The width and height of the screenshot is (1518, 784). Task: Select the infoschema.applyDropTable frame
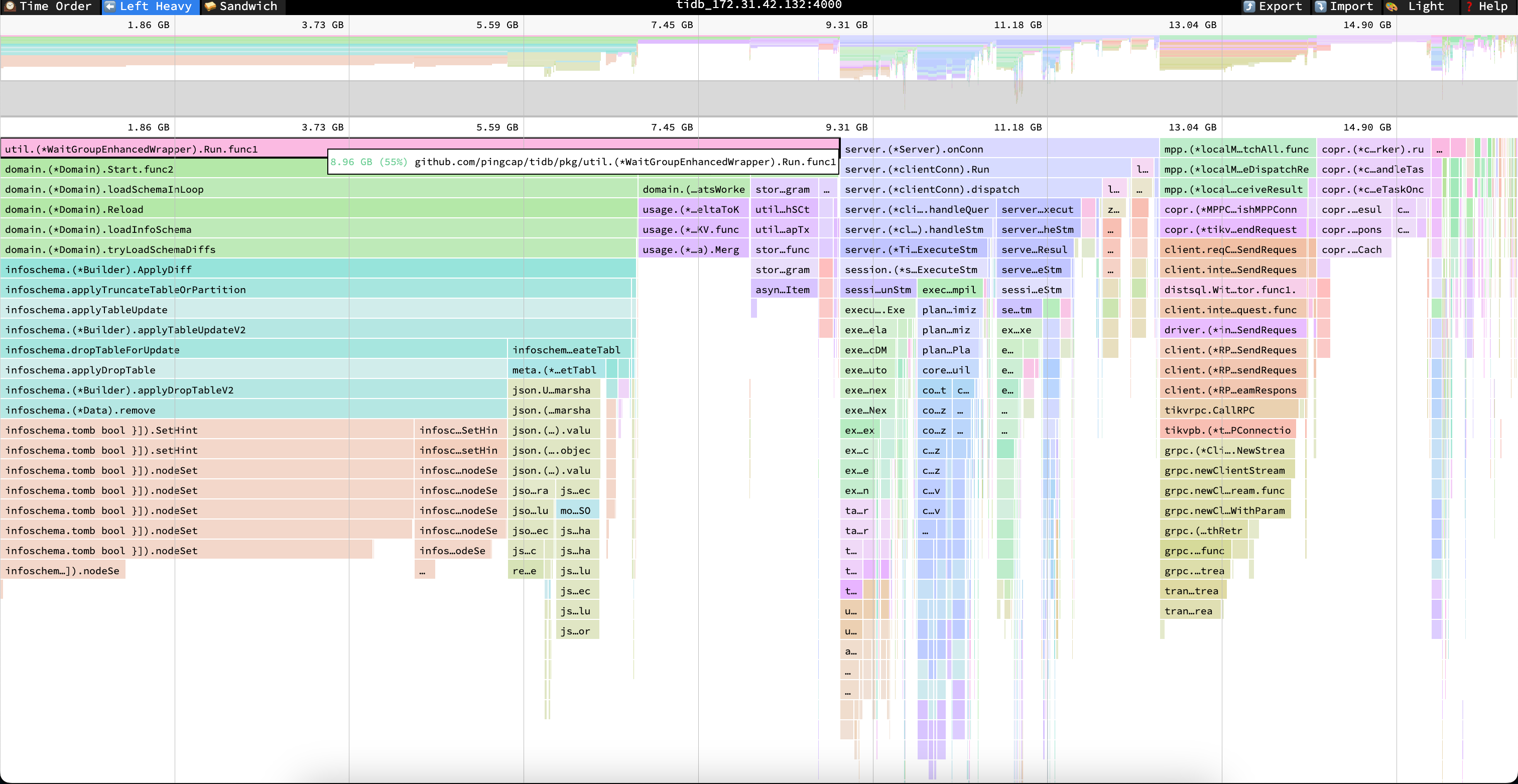(x=254, y=370)
